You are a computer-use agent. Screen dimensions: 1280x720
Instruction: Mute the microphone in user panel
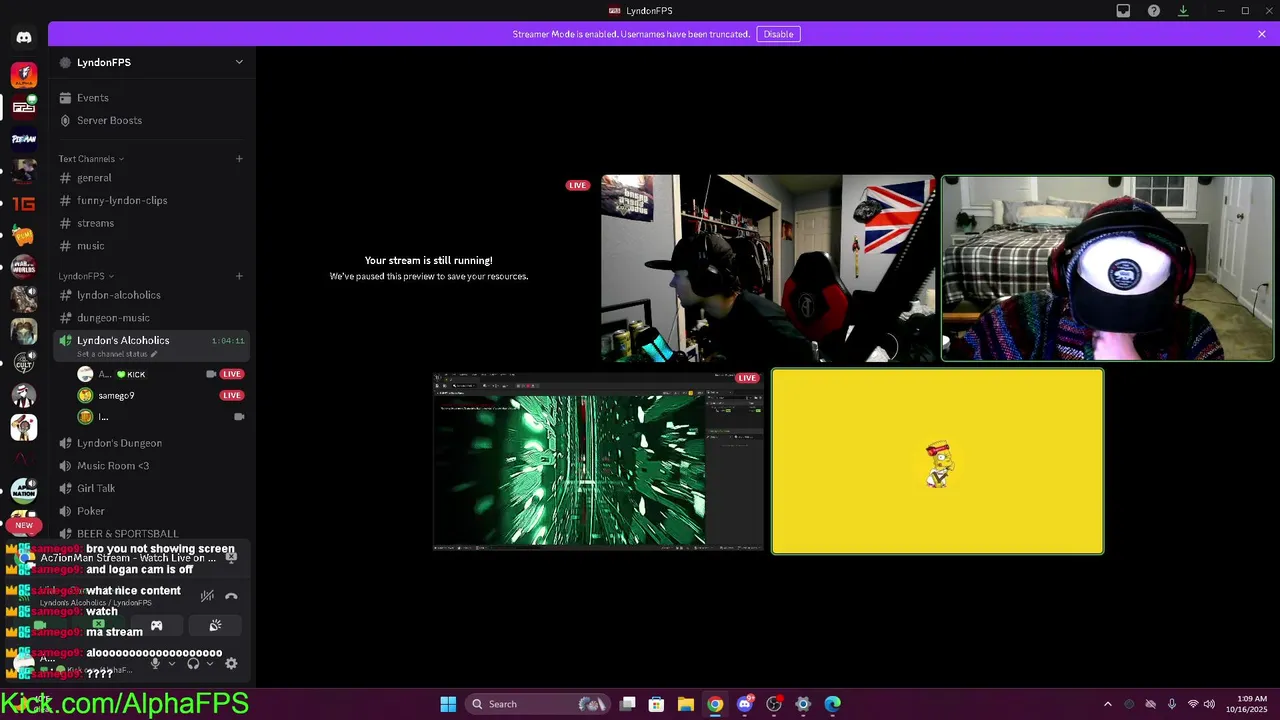155,663
